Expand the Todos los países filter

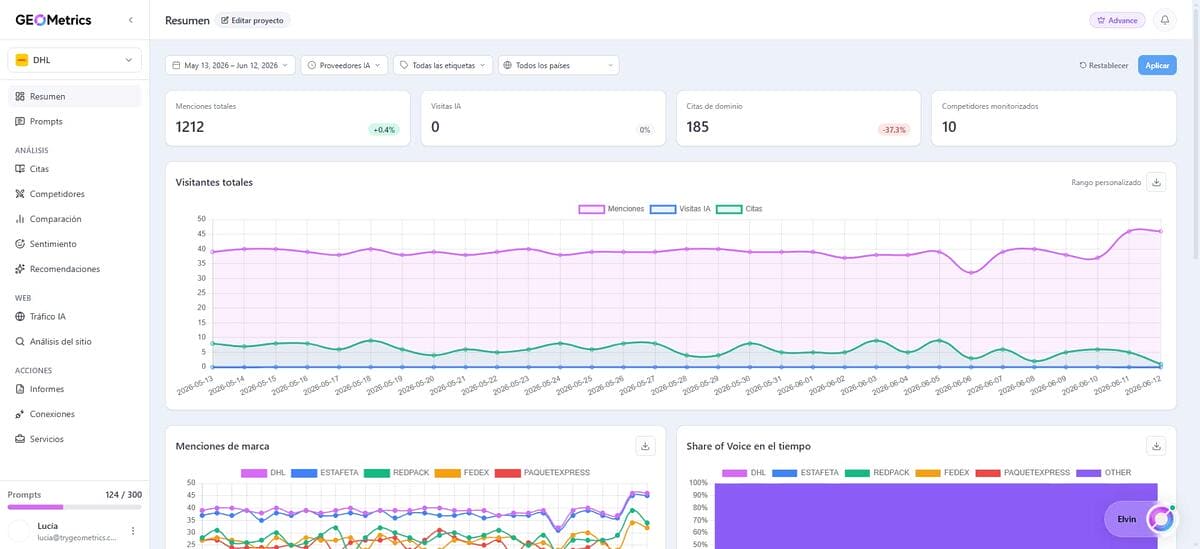[558, 65]
